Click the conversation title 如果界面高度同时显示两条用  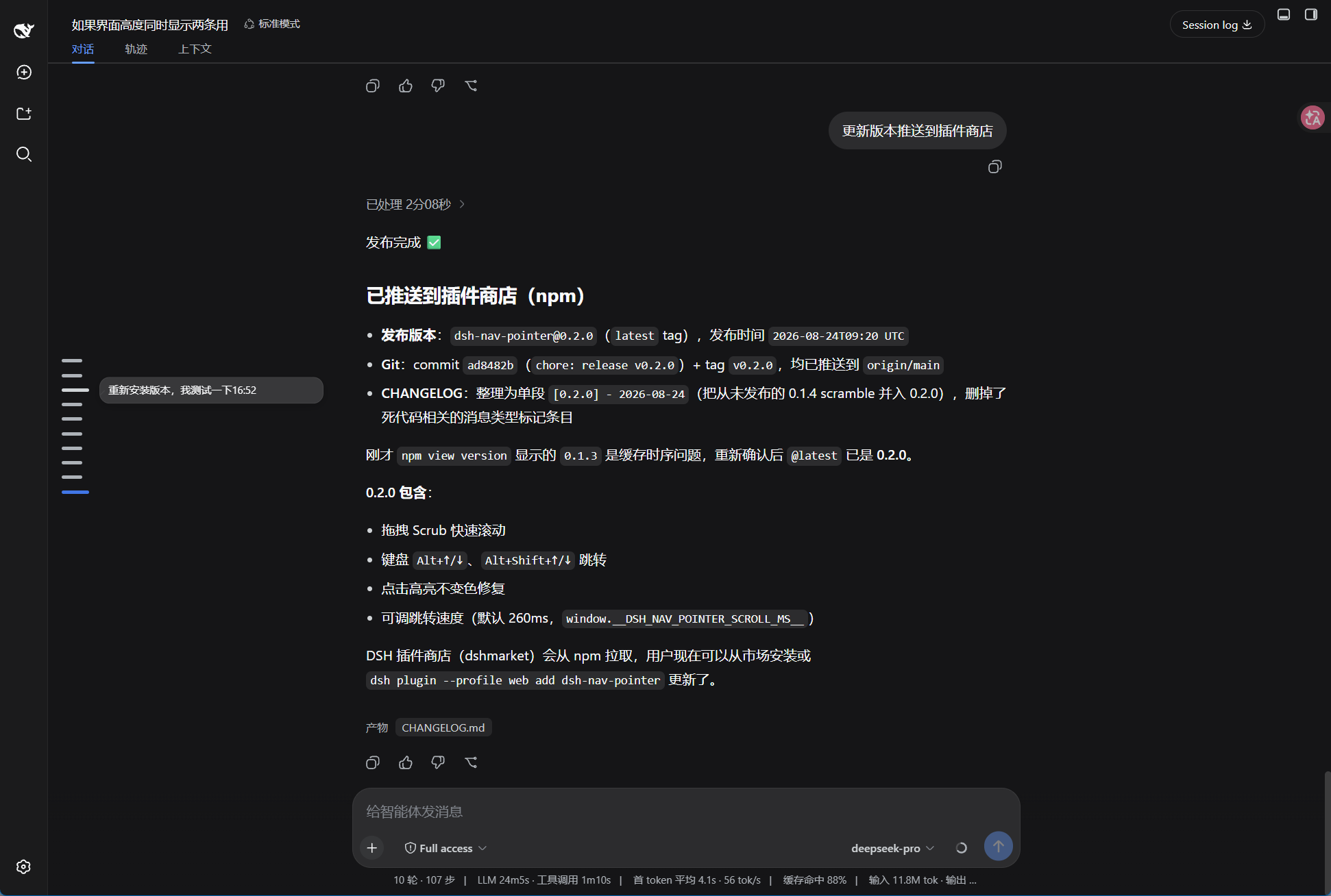(x=150, y=25)
